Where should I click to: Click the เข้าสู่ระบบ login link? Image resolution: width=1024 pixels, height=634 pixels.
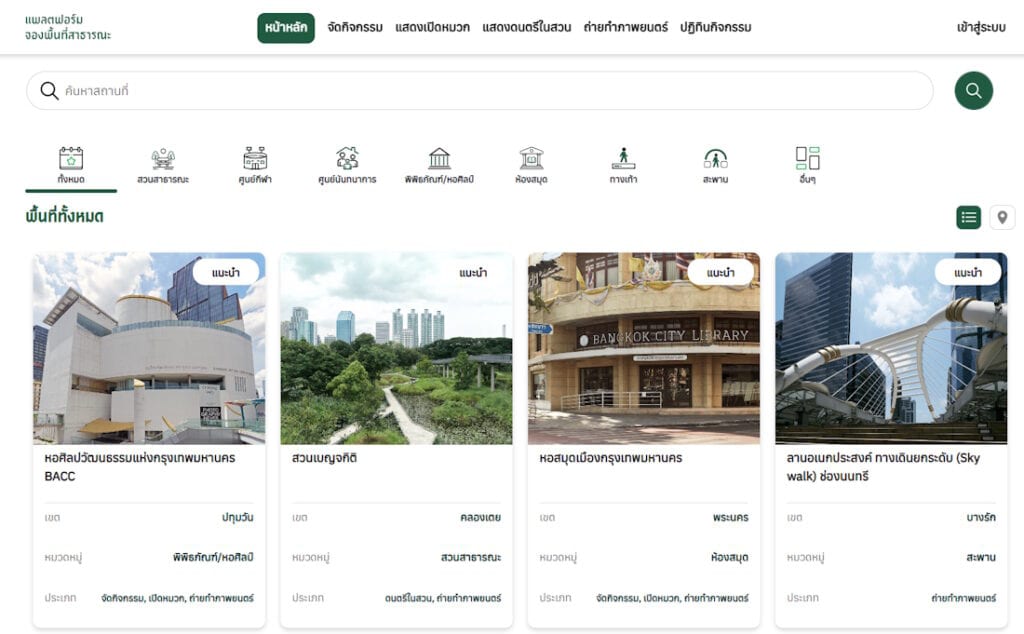(x=980, y=28)
